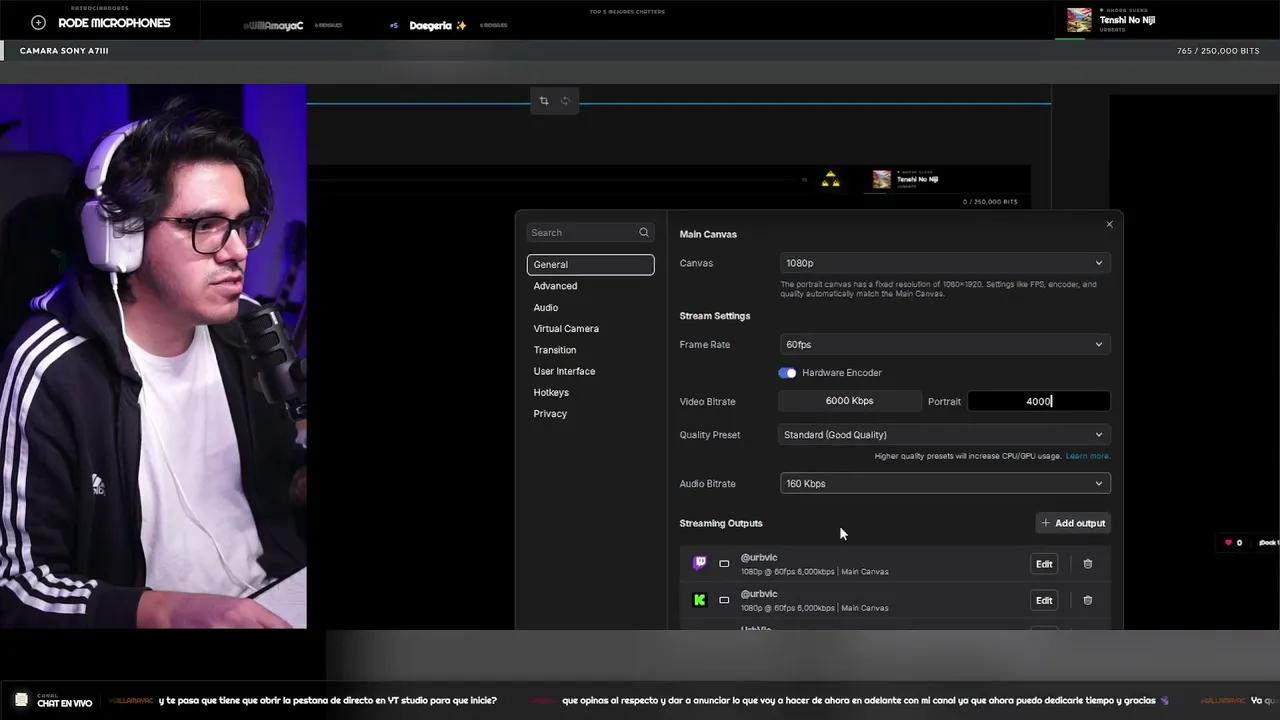Select the album art thumbnail in the preview canvas
Image resolution: width=1280 pixels, height=720 pixels.
click(881, 179)
